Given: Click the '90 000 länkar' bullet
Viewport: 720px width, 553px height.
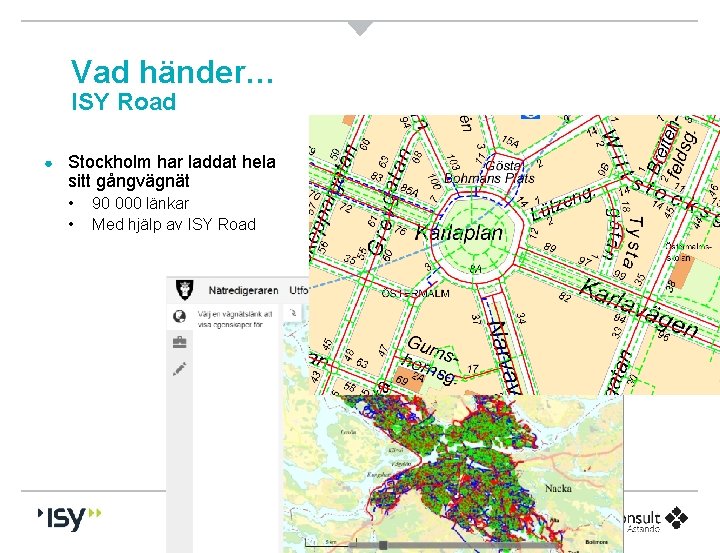Looking at the screenshot, I should 140,203.
